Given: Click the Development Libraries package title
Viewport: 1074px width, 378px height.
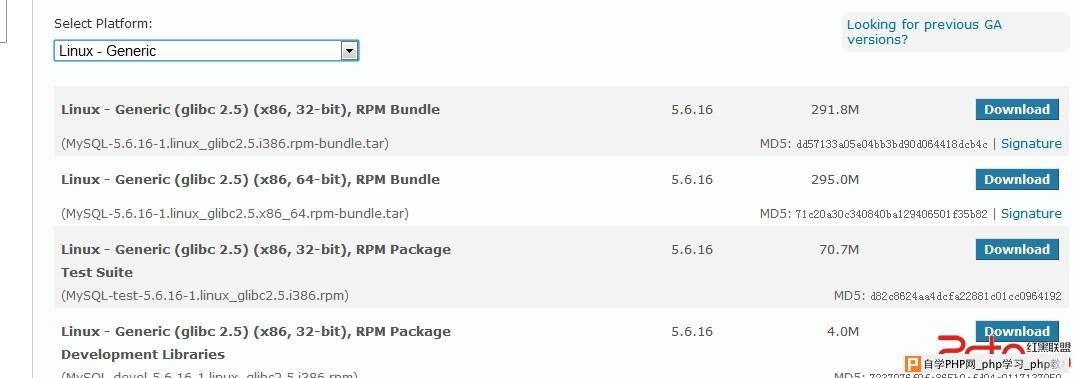Looking at the screenshot, I should 255,343.
